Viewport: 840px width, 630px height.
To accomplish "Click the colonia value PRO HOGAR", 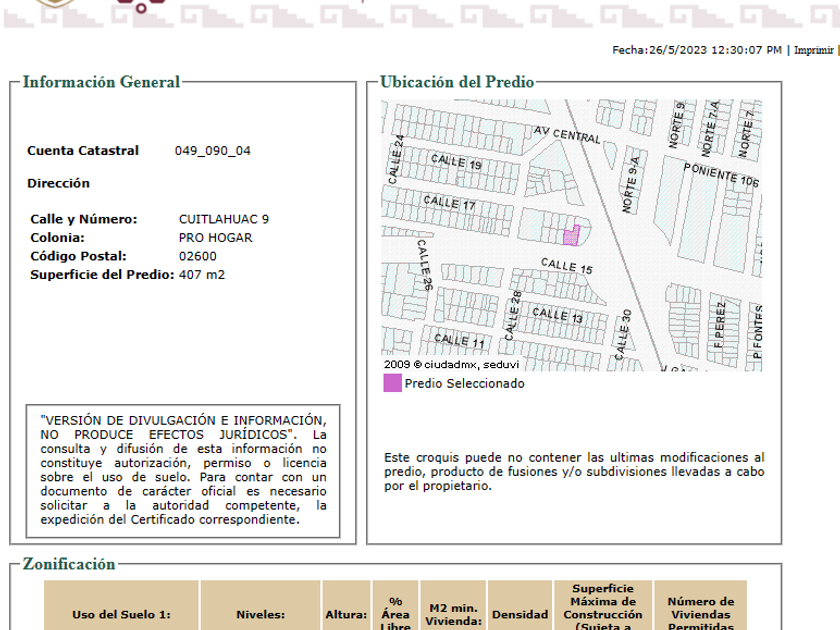I will click(215, 237).
